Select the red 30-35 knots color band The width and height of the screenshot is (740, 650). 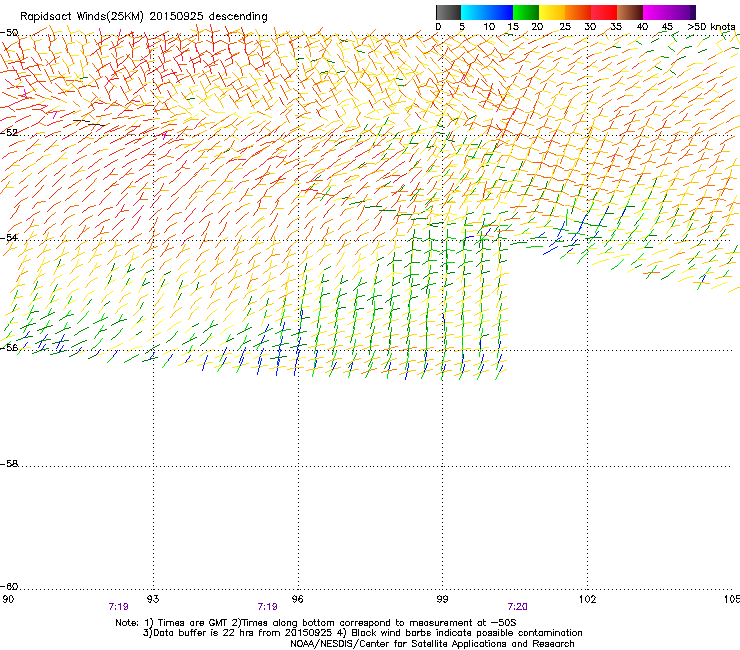click(x=604, y=12)
